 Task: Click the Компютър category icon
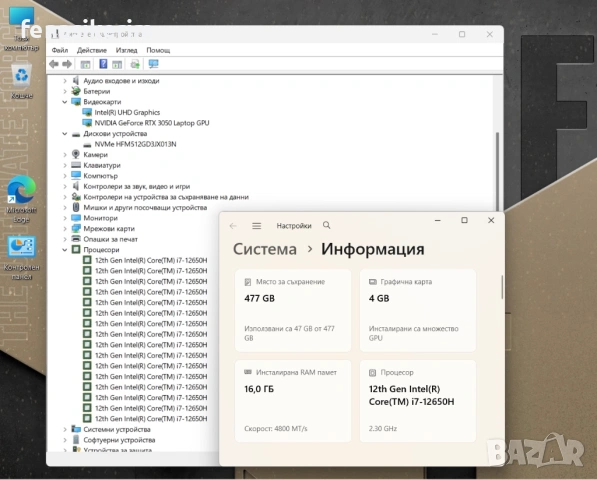[76, 175]
